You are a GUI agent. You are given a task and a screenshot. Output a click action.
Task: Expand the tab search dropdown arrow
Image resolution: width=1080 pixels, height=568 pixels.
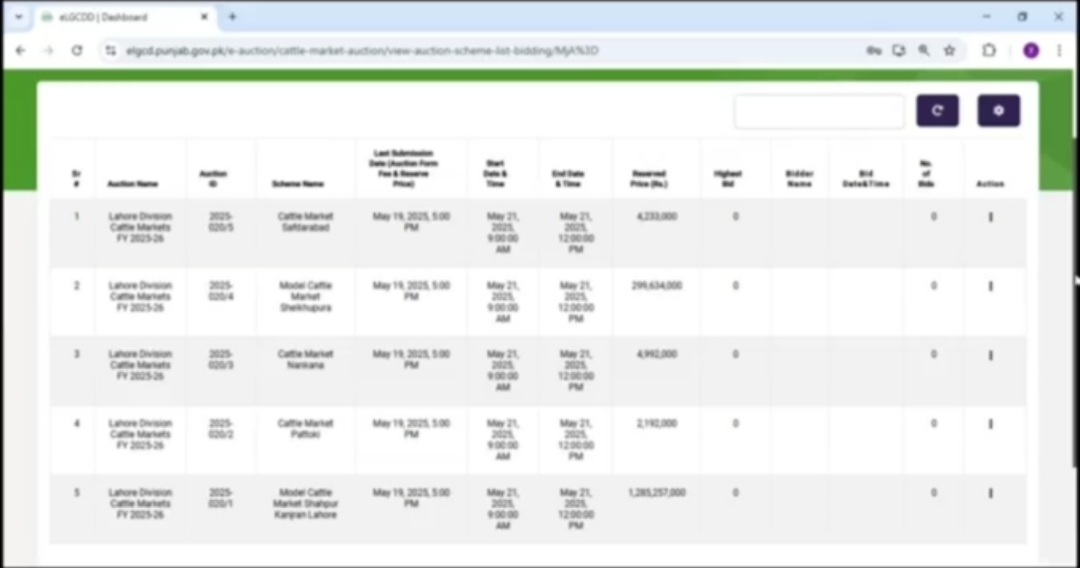click(18, 17)
